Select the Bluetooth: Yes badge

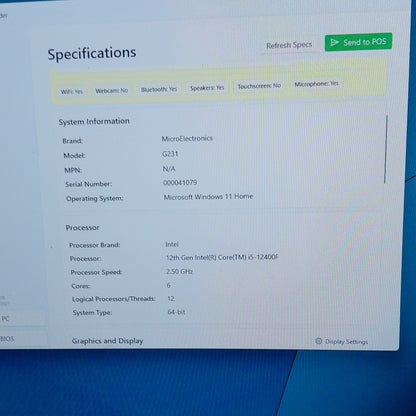click(x=159, y=89)
